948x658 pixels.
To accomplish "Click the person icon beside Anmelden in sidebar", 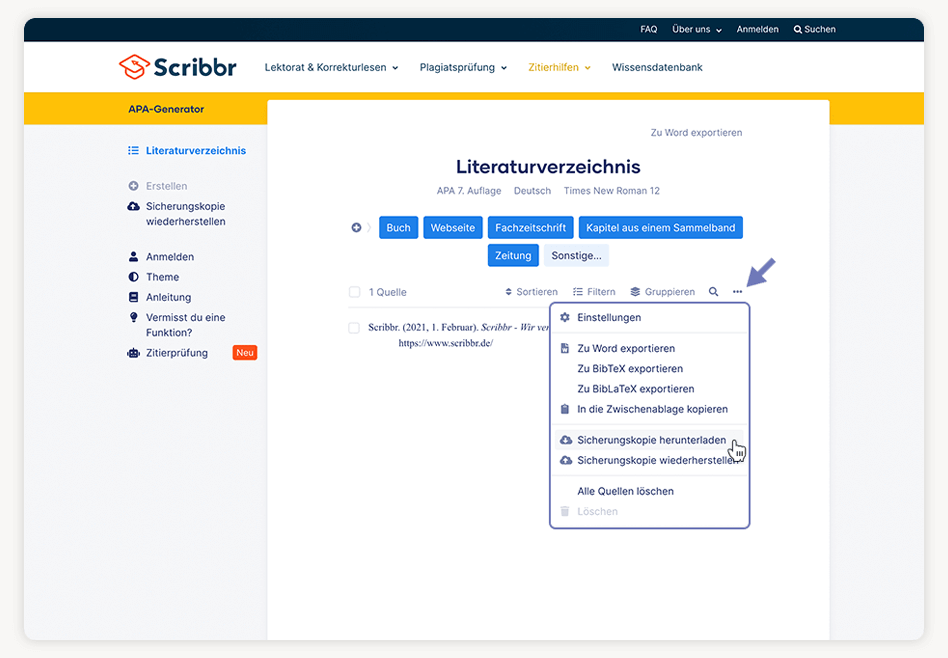I will pos(133,256).
